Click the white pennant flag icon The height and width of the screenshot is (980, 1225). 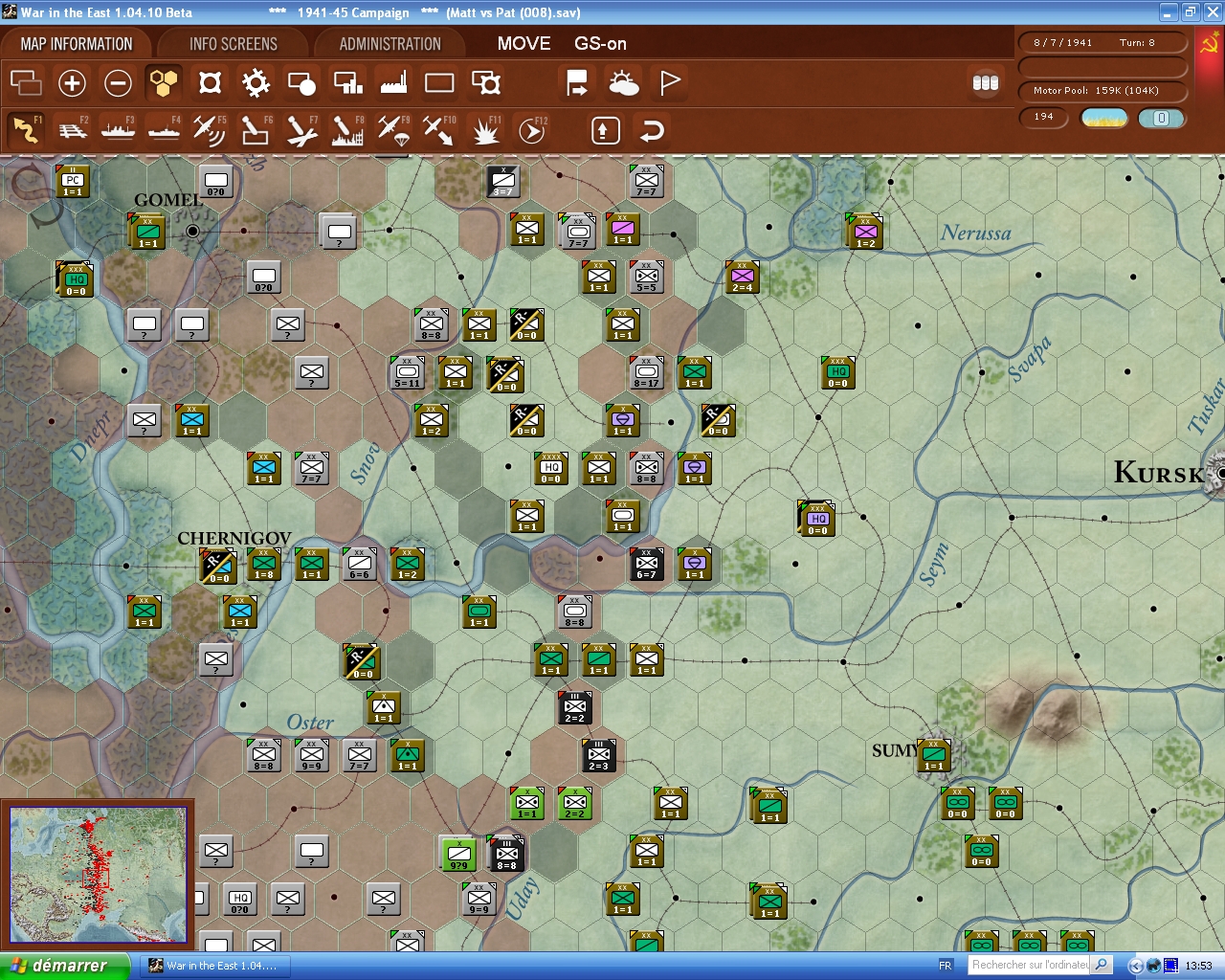(670, 83)
